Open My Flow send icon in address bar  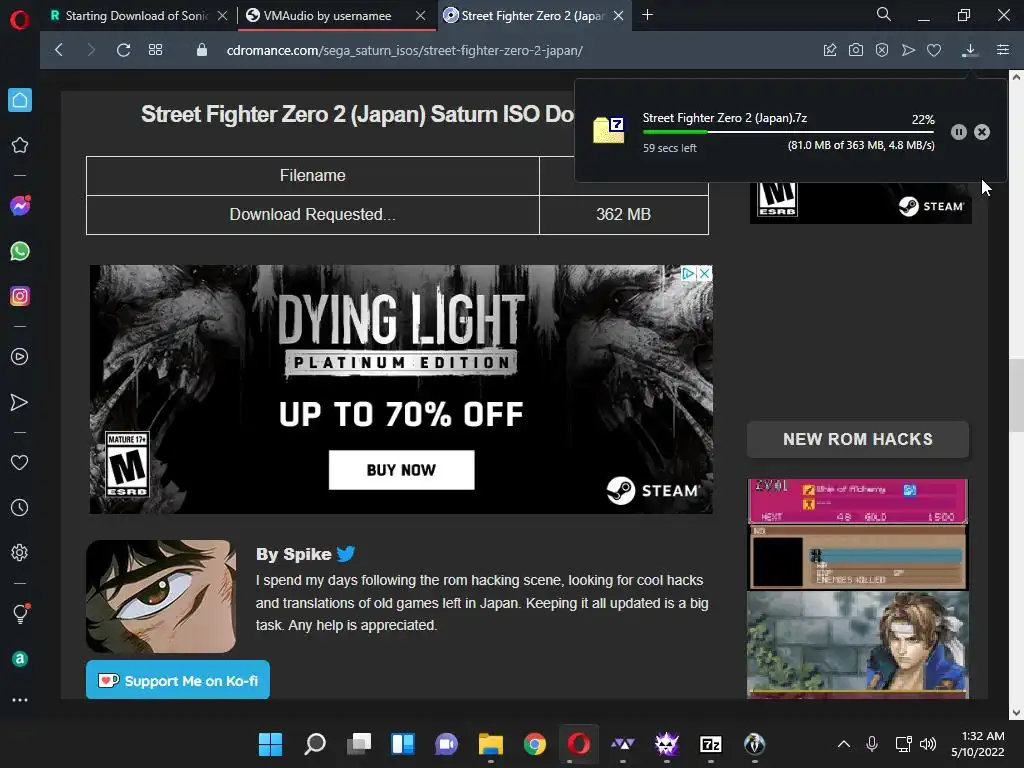click(x=908, y=50)
